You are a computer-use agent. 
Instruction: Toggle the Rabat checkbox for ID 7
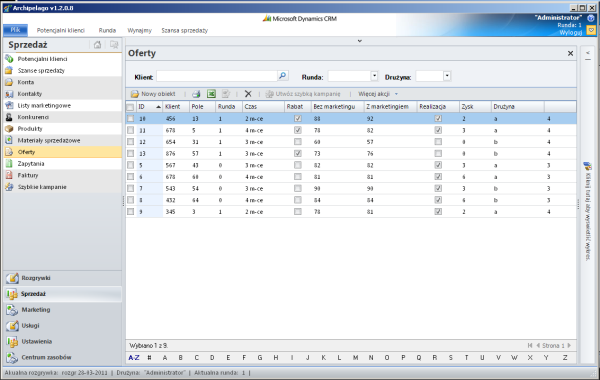(298, 189)
